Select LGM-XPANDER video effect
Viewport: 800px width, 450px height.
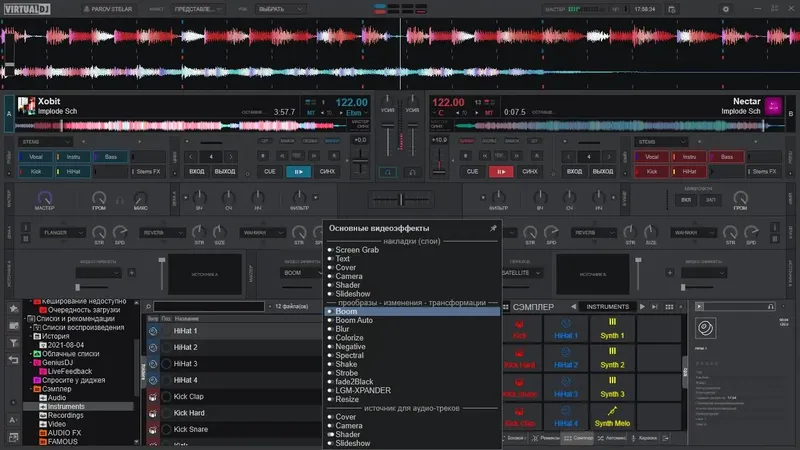(x=363, y=390)
